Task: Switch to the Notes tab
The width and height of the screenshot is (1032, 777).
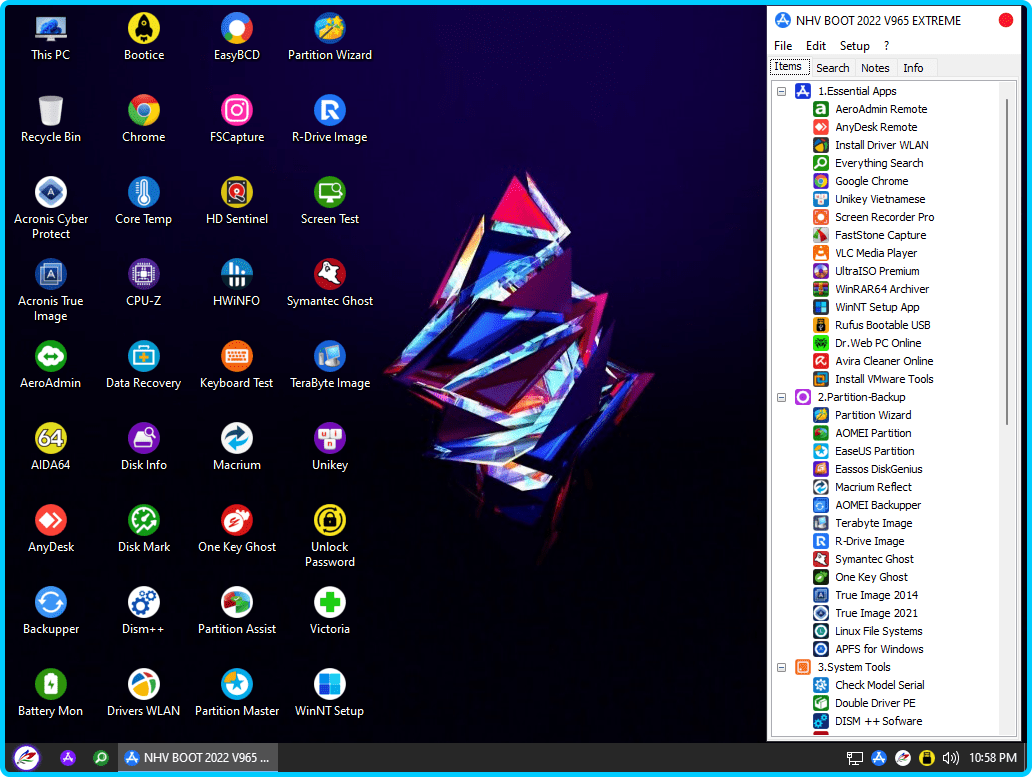Action: [x=875, y=68]
